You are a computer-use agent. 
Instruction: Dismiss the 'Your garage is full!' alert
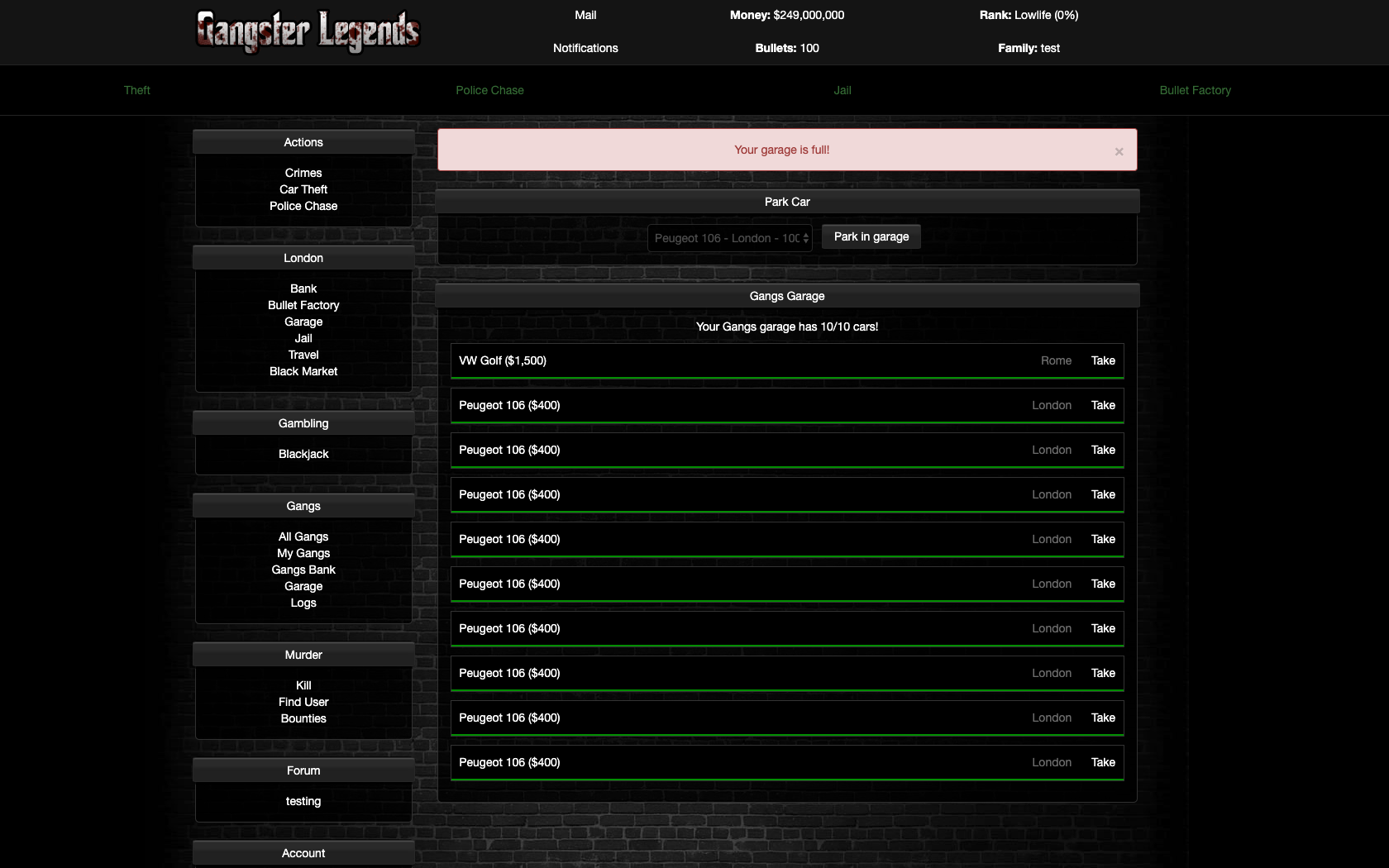(x=1119, y=151)
